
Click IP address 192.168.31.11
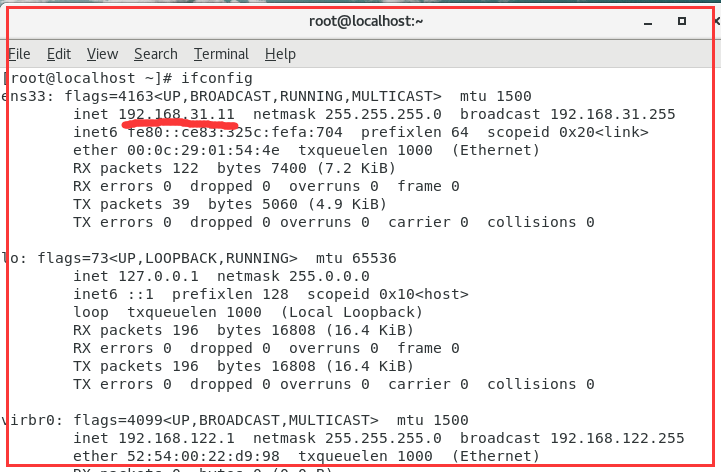[x=177, y=114]
